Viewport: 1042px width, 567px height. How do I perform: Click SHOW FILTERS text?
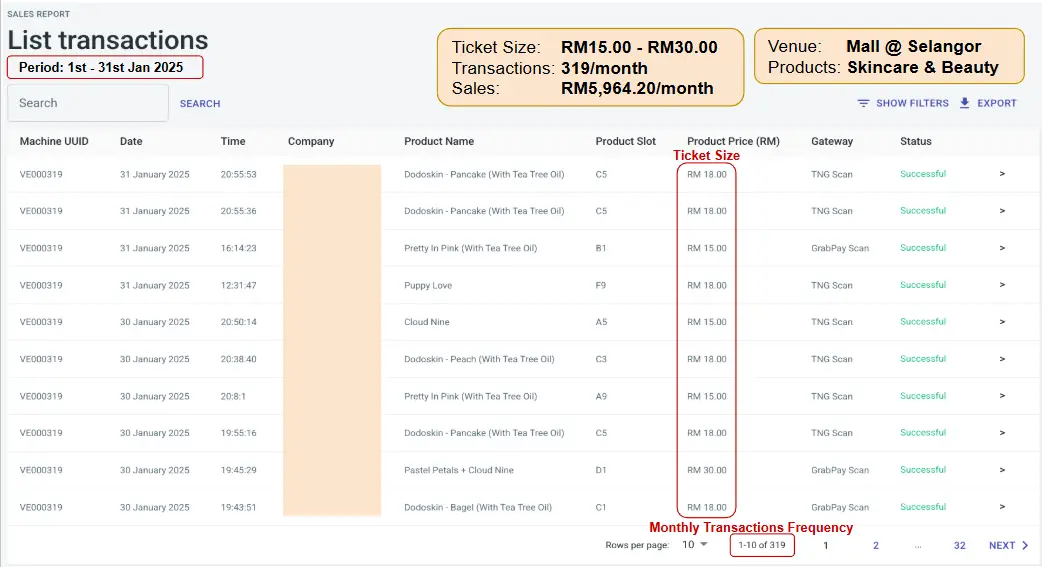[x=912, y=103]
